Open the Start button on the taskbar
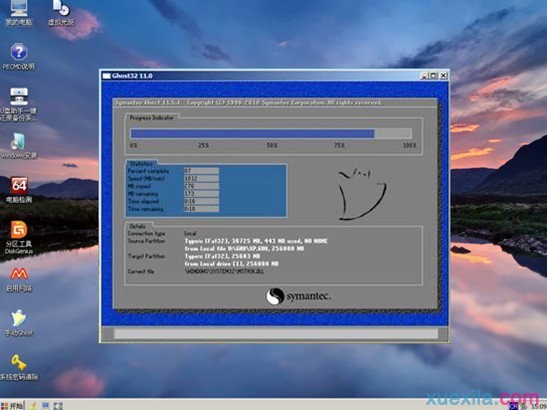Screen dimensions: 547x410 pyautogui.click(x=12, y=406)
